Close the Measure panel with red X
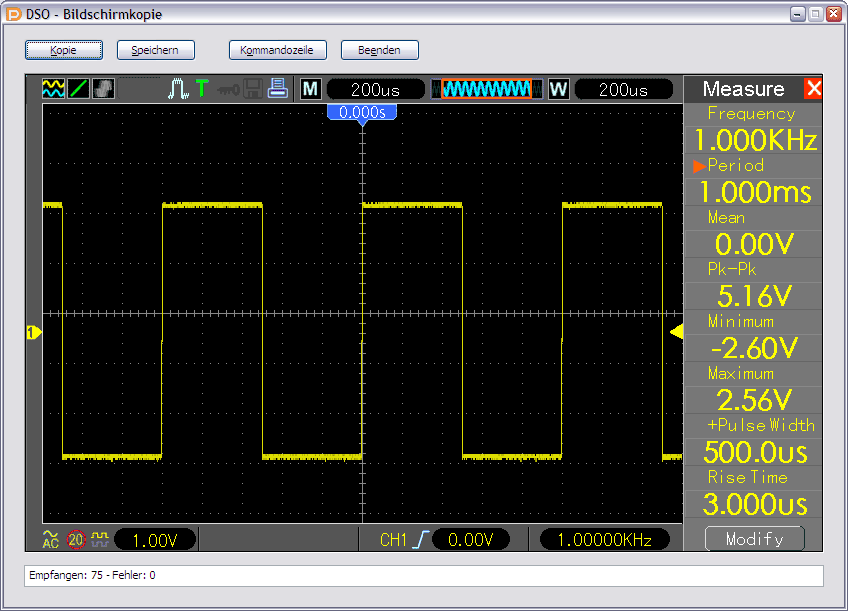The image size is (848, 611). click(813, 88)
